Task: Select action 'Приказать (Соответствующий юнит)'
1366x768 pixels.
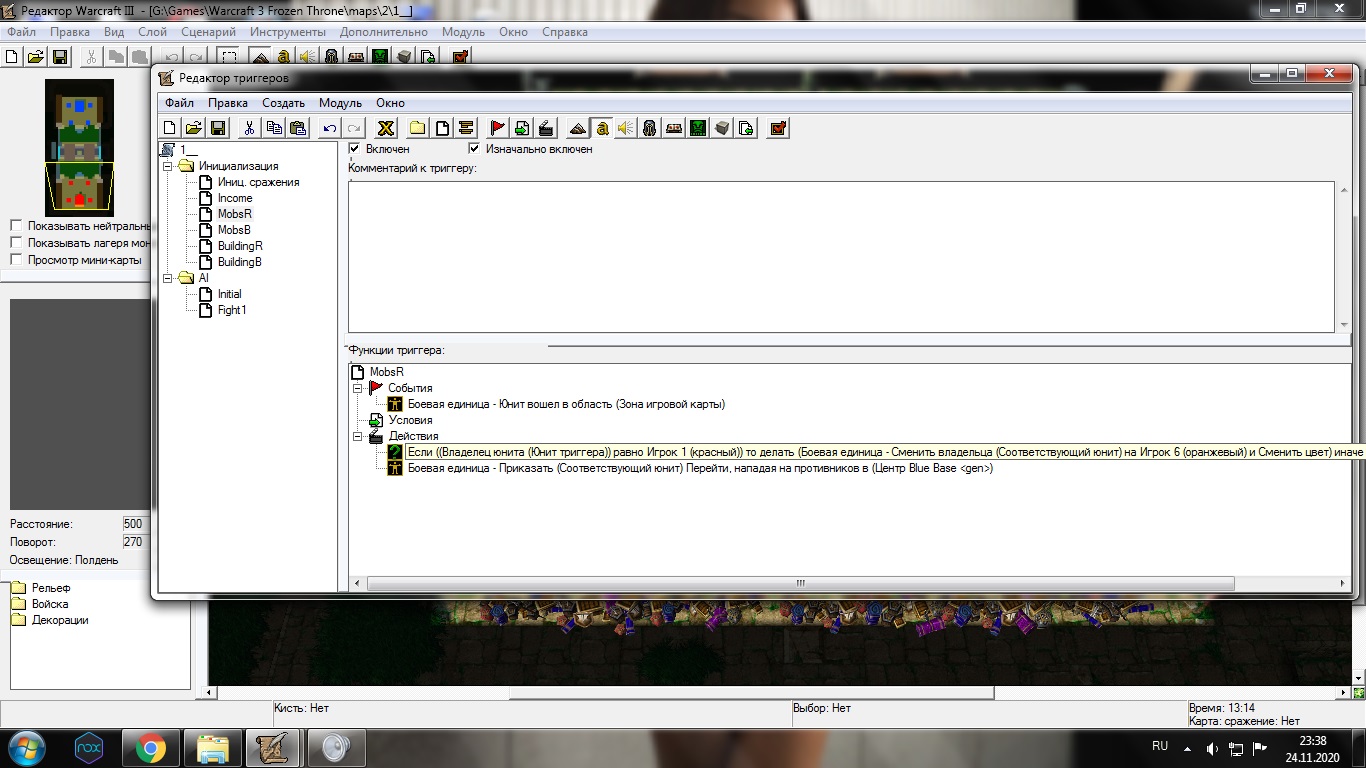Action: point(700,468)
